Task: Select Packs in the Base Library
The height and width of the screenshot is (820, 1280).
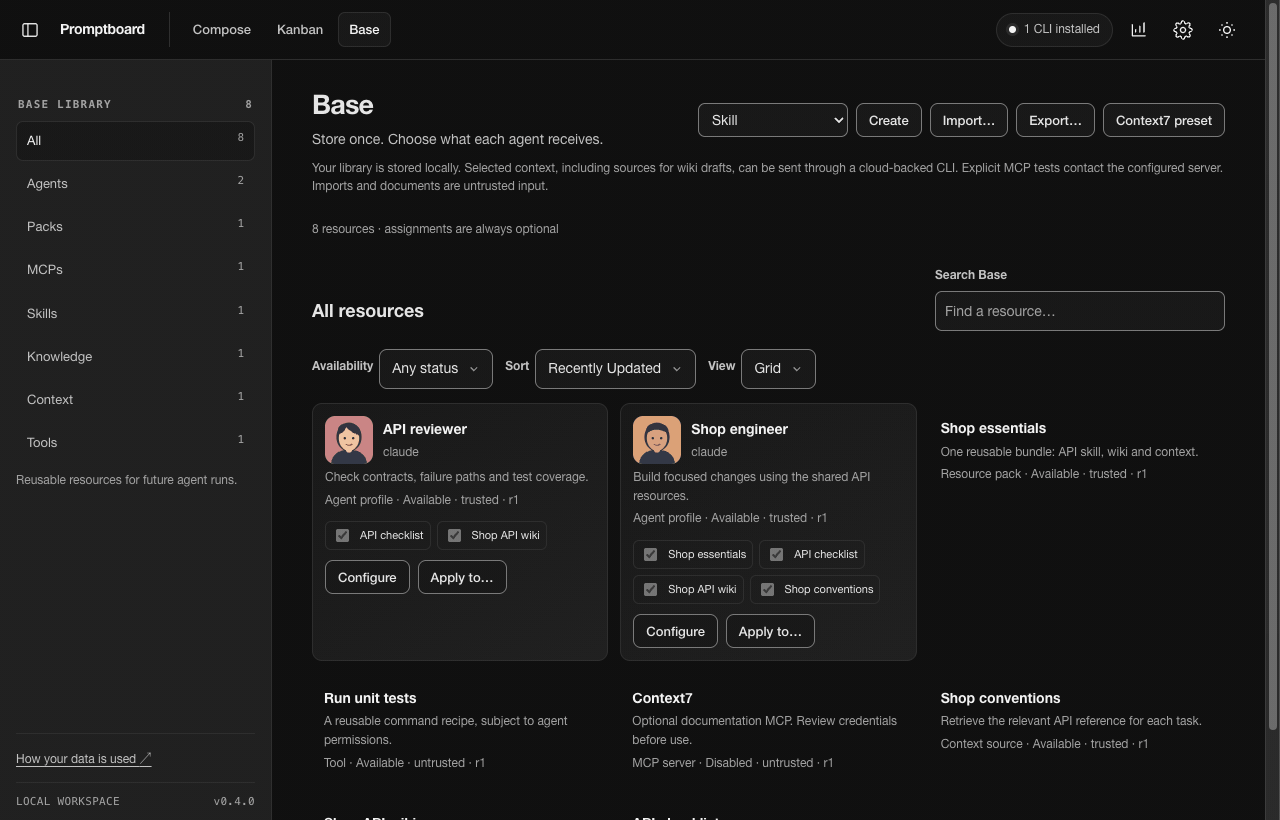Action: [x=135, y=227]
